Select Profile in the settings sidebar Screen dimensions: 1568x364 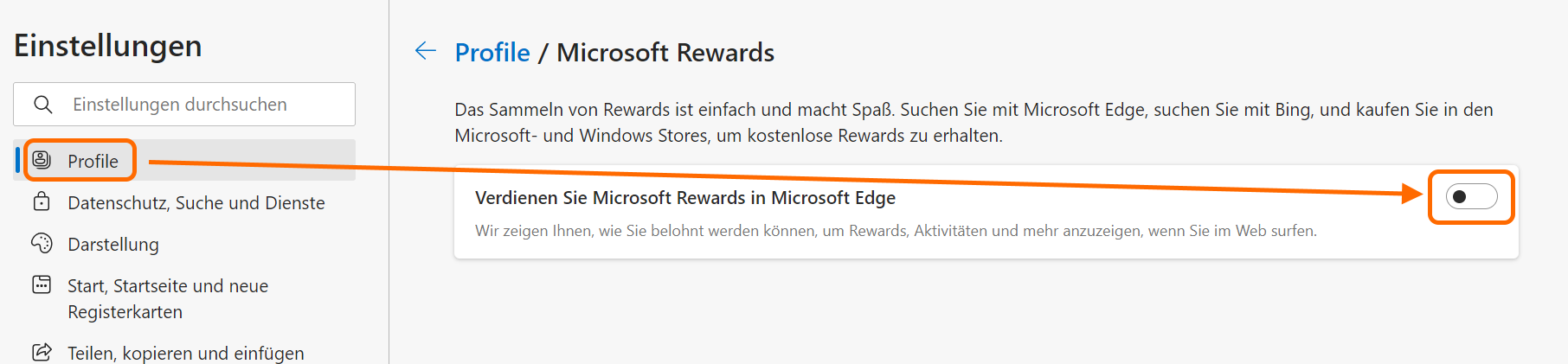93,162
